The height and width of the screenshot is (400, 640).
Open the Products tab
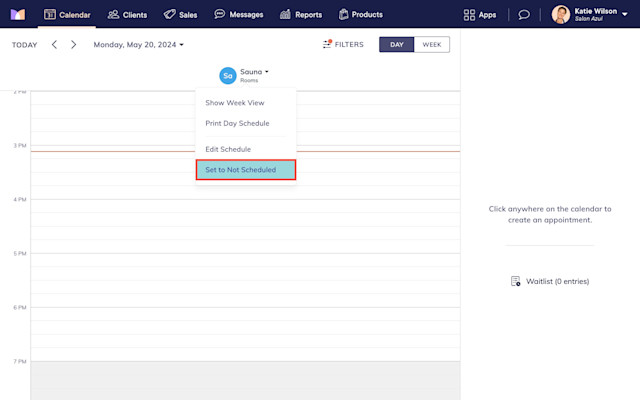(x=361, y=15)
